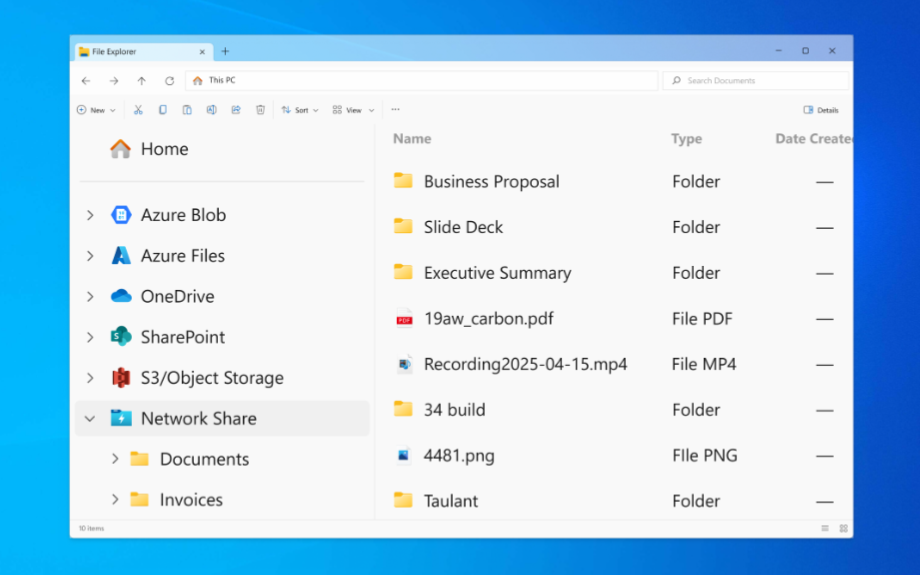This screenshot has height=575, width=920.
Task: Click the Search Documents field
Action: [756, 80]
